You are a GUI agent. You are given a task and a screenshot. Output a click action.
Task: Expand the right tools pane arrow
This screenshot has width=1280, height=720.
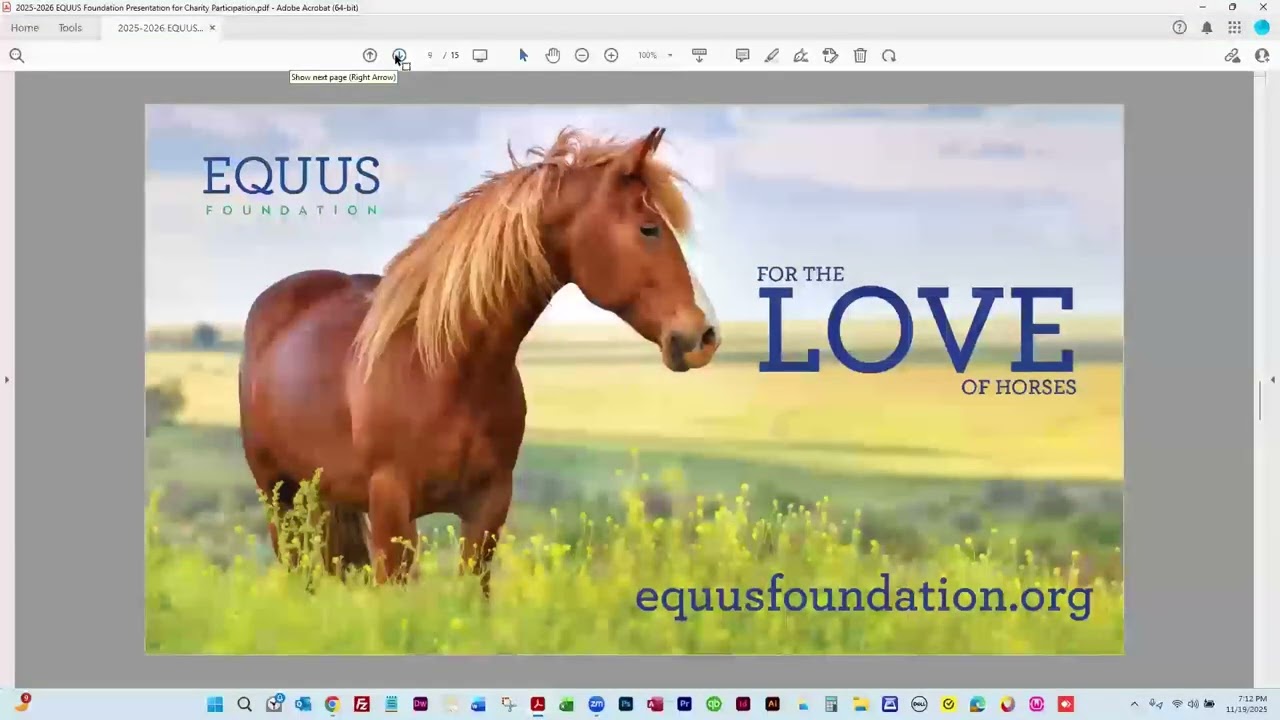point(1272,379)
